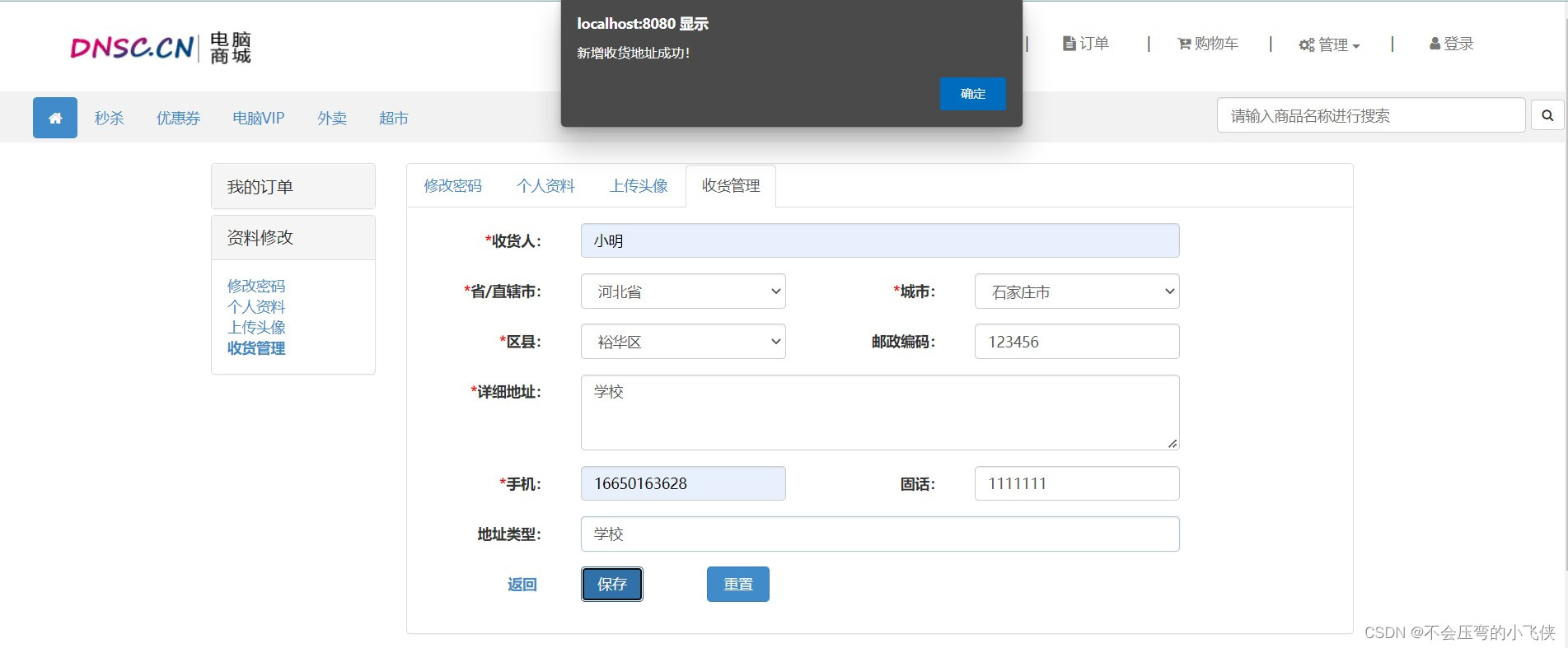Viewport: 1568px width, 648px height.
Task: Open the 区县 dropdown showing 裕华区
Action: pos(683,342)
